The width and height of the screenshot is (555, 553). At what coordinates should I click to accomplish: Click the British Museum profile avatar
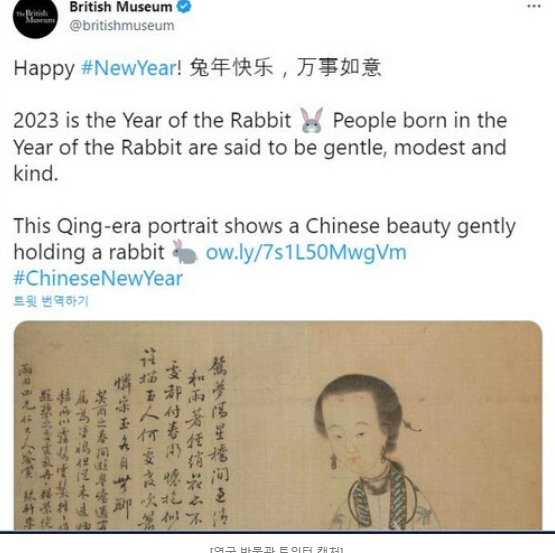[x=35, y=17]
